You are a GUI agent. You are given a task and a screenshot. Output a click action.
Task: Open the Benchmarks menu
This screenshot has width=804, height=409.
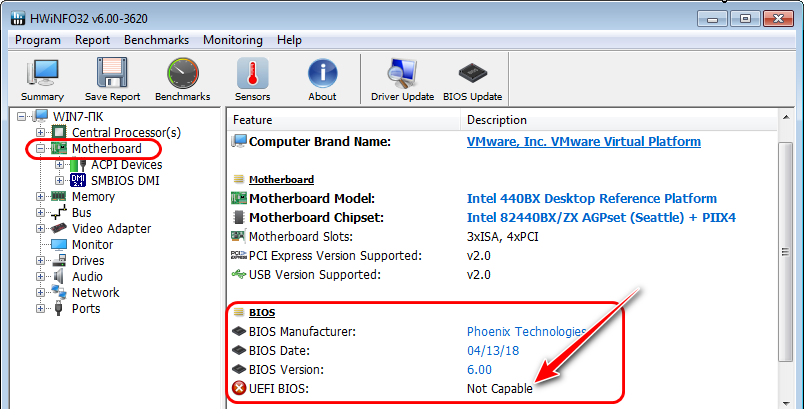[156, 40]
